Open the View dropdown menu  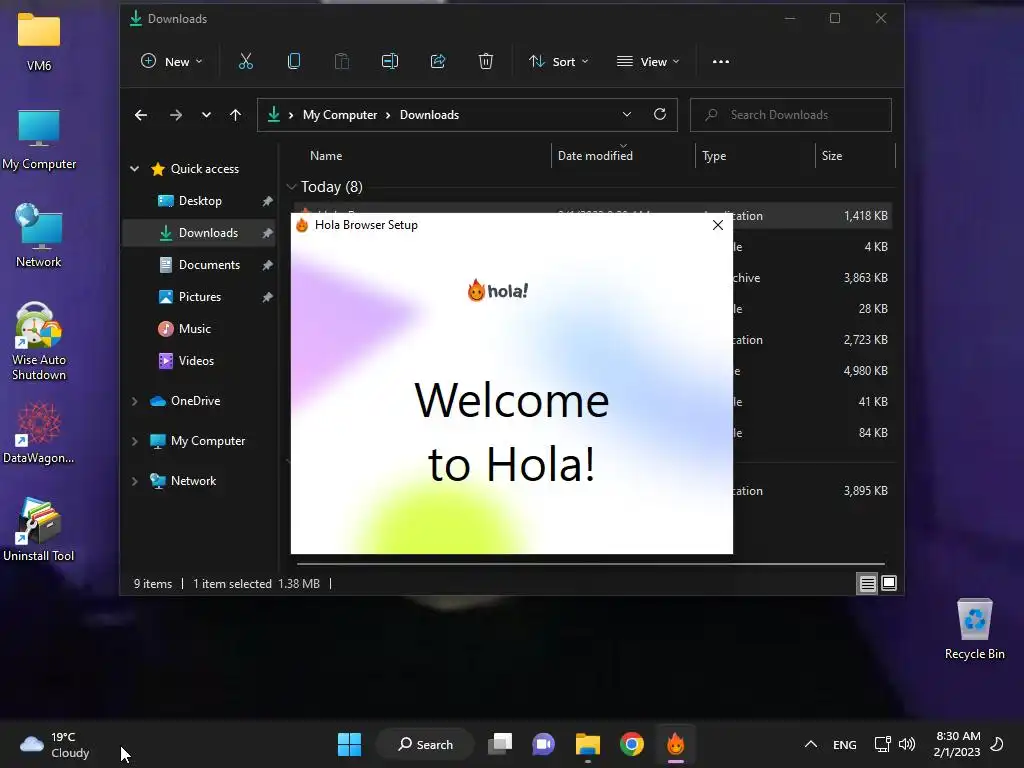pos(648,61)
